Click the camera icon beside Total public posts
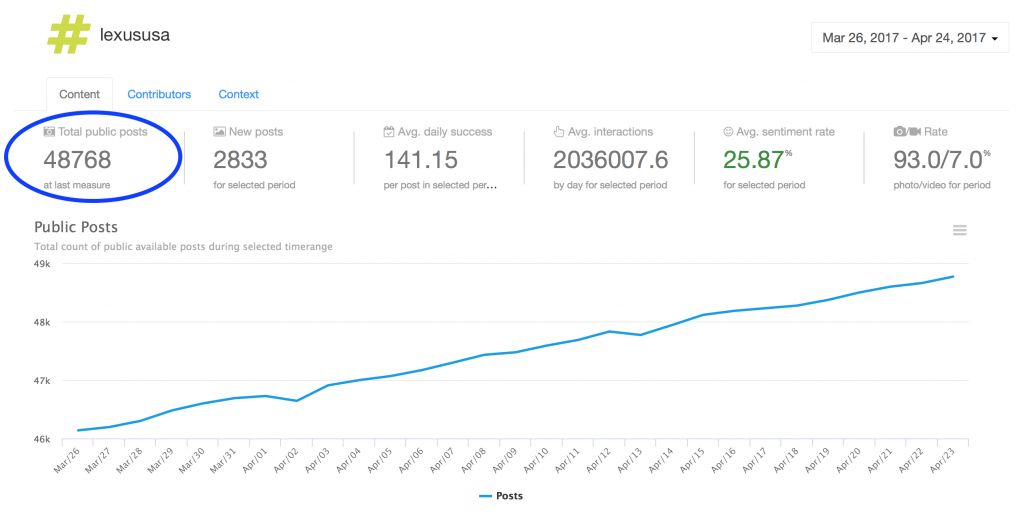This screenshot has height=518, width=1024. tap(49, 131)
